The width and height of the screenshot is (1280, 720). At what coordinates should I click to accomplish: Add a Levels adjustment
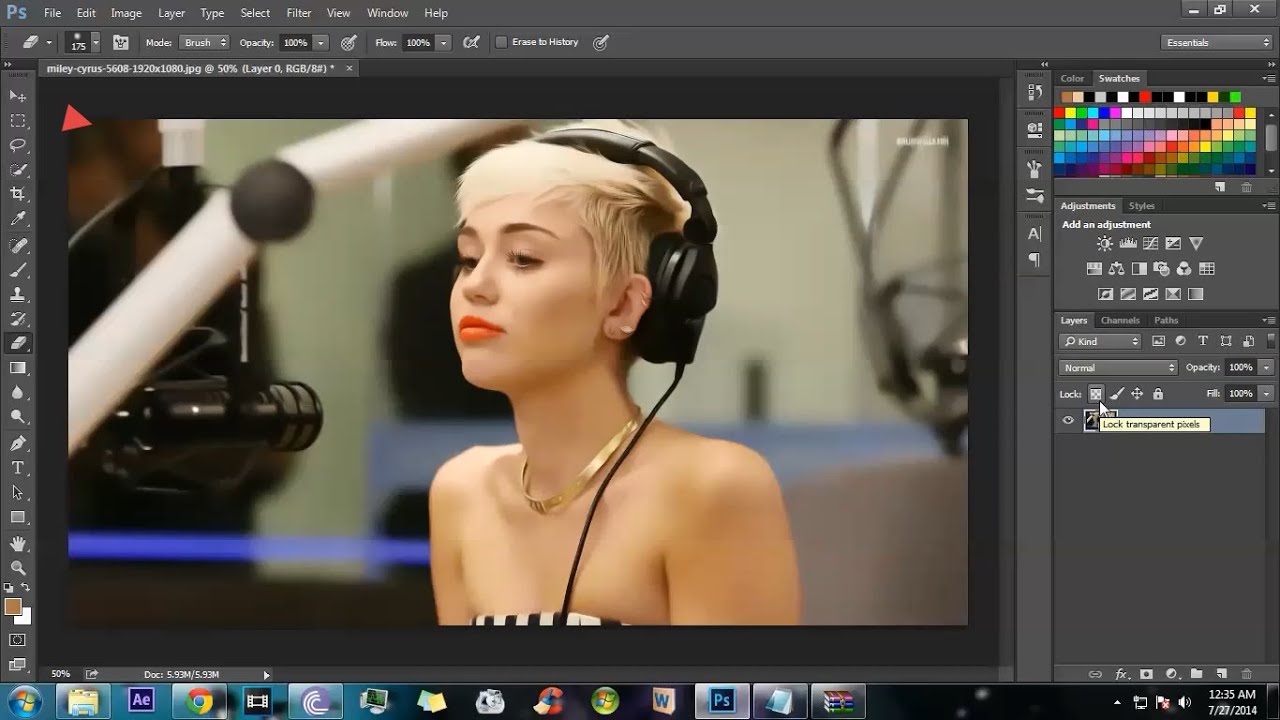1128,243
